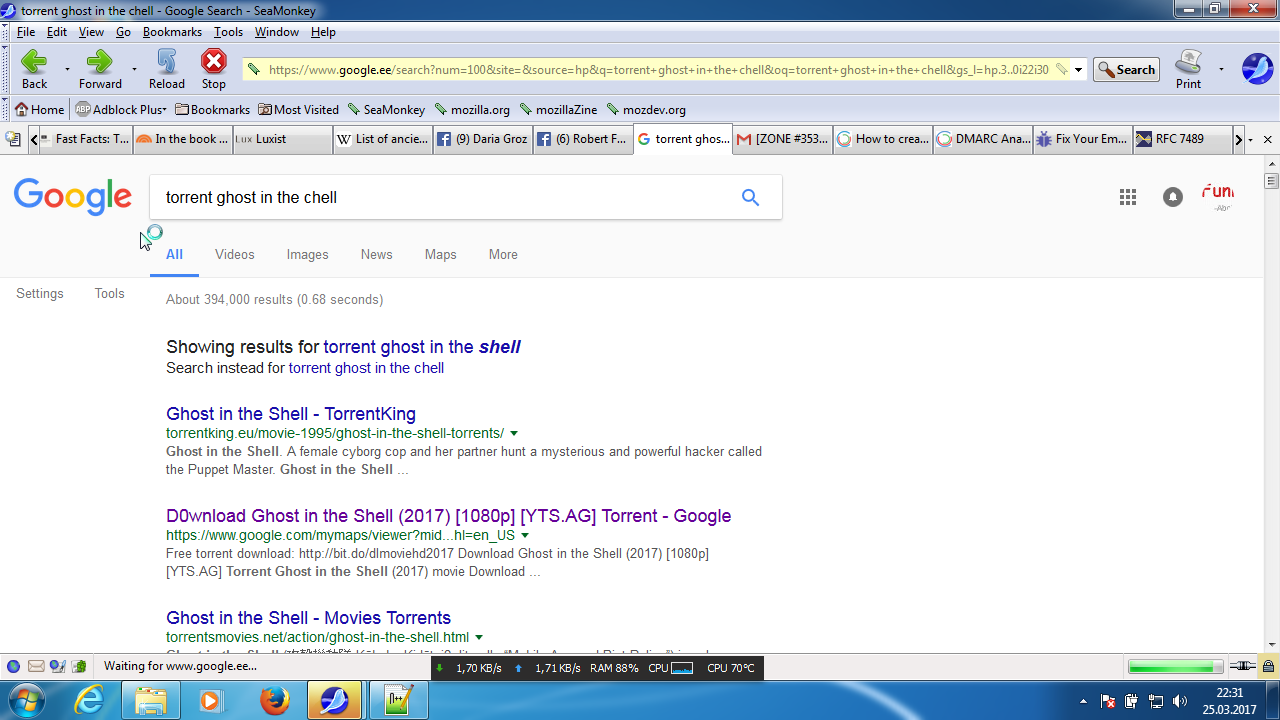1280x720 pixels.
Task: Open the 'Ghost in the Shell - Movies Torrents' result
Action: point(309,618)
